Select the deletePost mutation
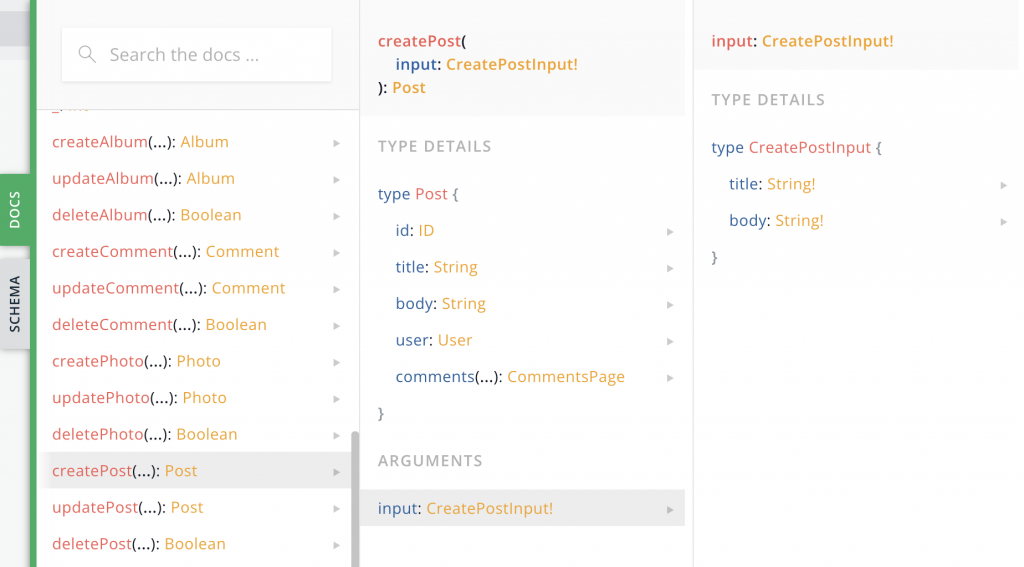1024x567 pixels. (x=91, y=544)
